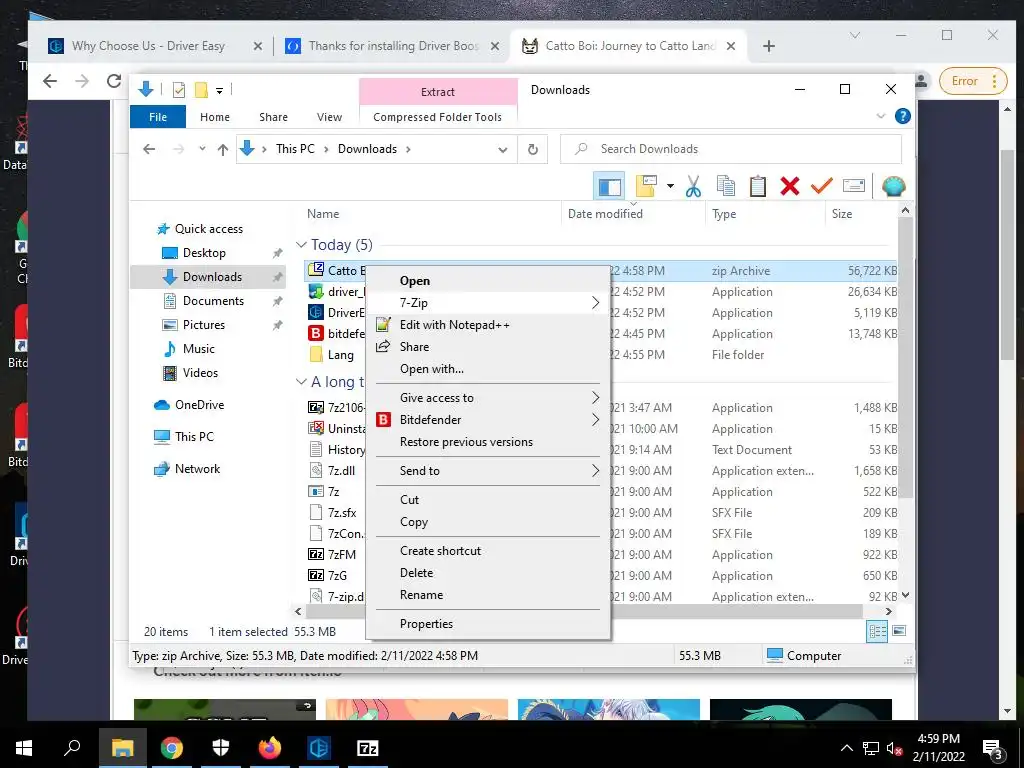Select Music in the navigation pane
Screen dimensions: 1024x768
199,349
